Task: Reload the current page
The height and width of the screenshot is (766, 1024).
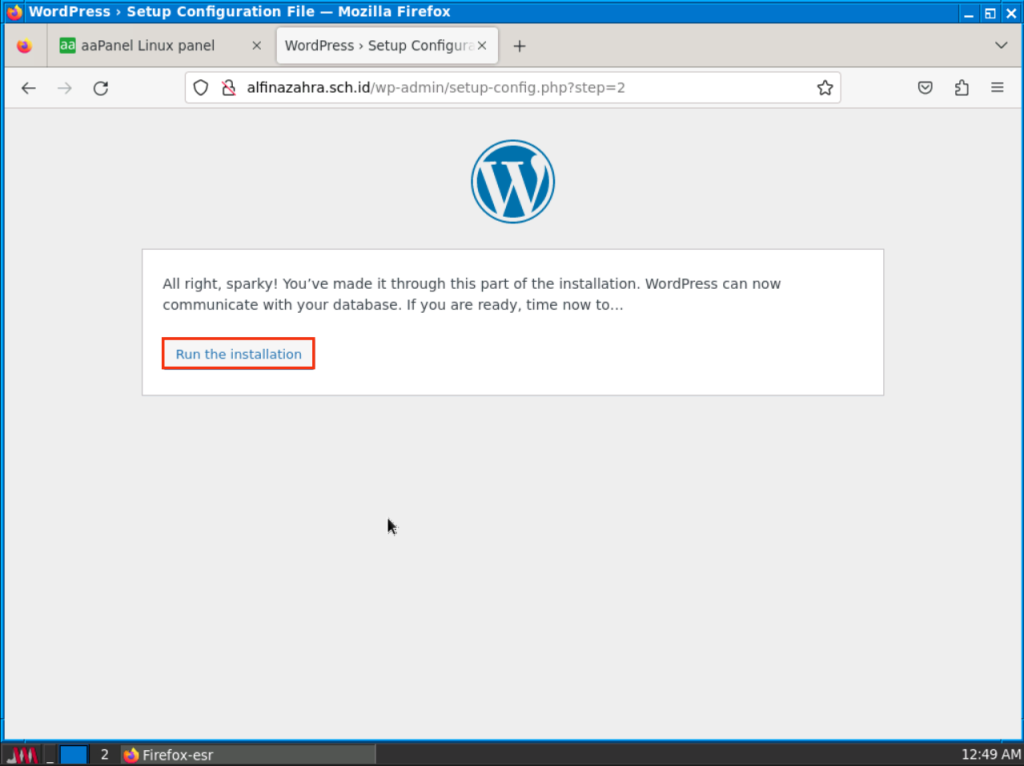Action: 100,88
